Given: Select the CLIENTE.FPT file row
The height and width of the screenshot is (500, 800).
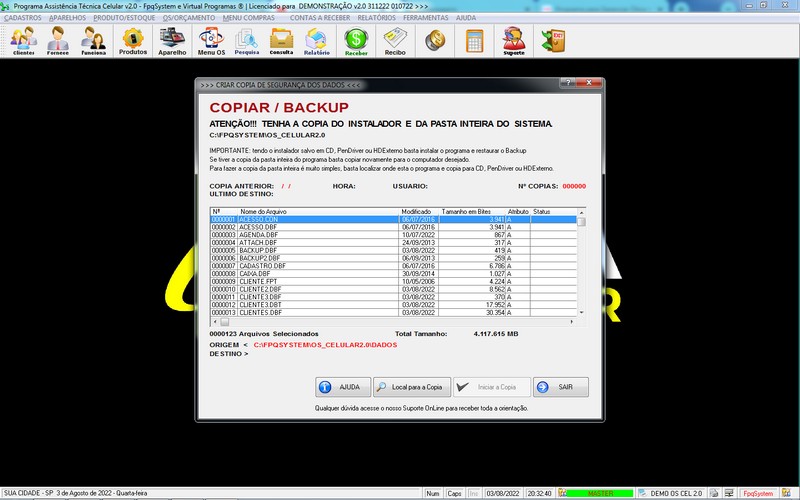Looking at the screenshot, I should point(393,281).
